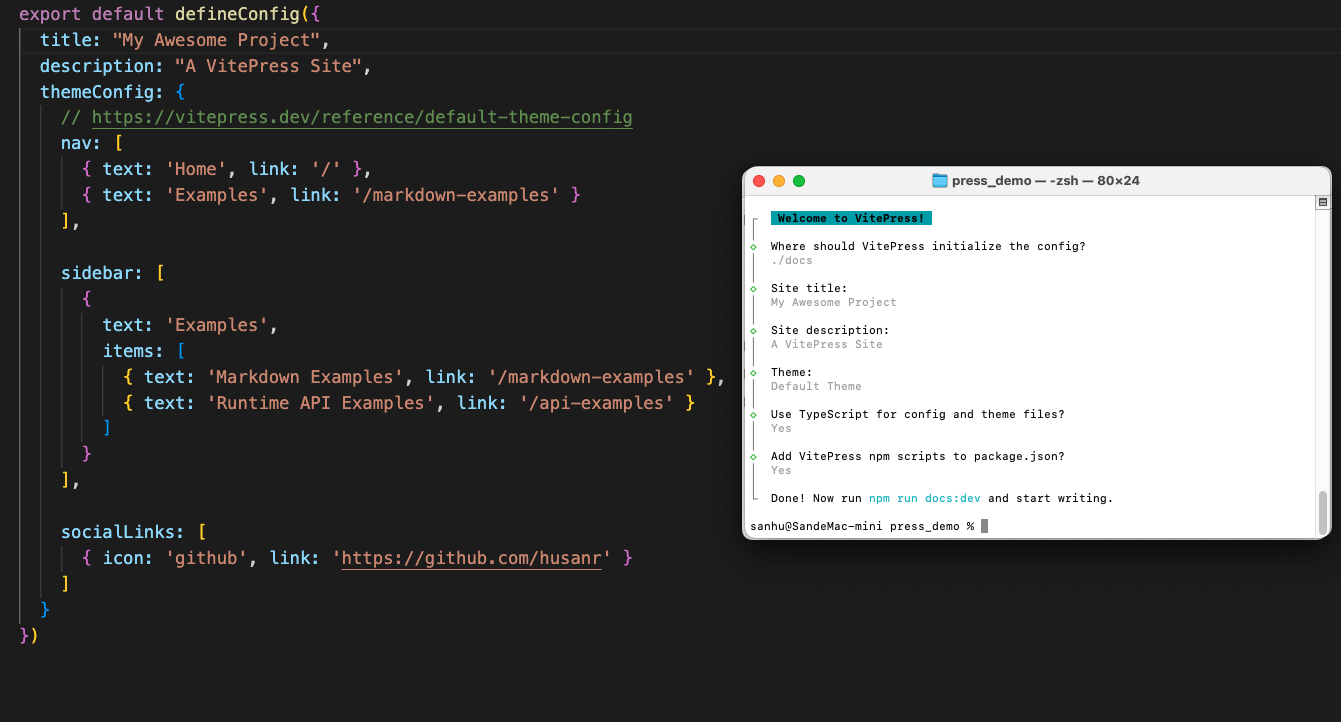This screenshot has width=1341, height=722.
Task: Click the './docs' answer in terminal
Action: (792, 260)
